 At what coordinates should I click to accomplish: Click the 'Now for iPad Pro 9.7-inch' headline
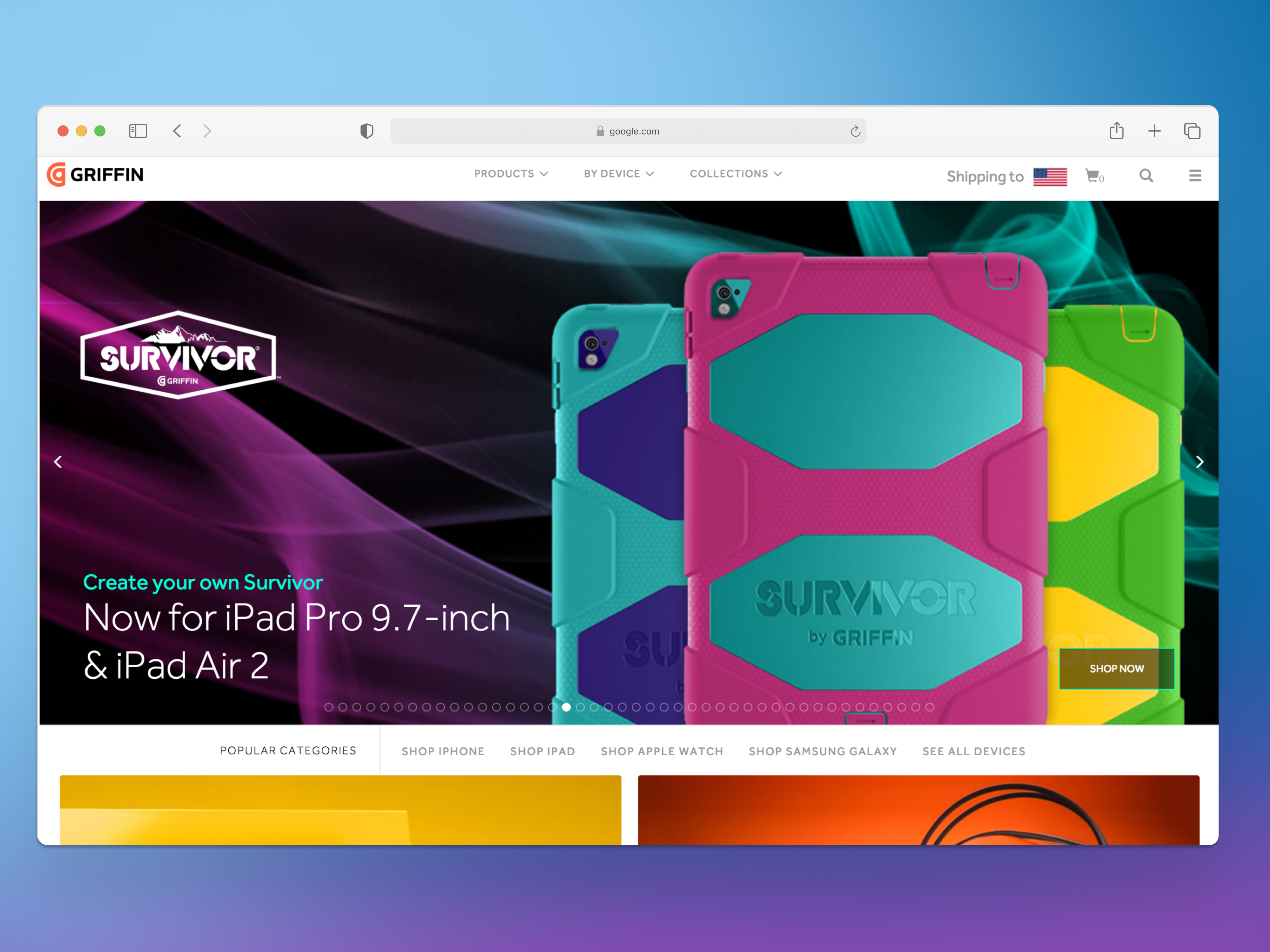[297, 618]
